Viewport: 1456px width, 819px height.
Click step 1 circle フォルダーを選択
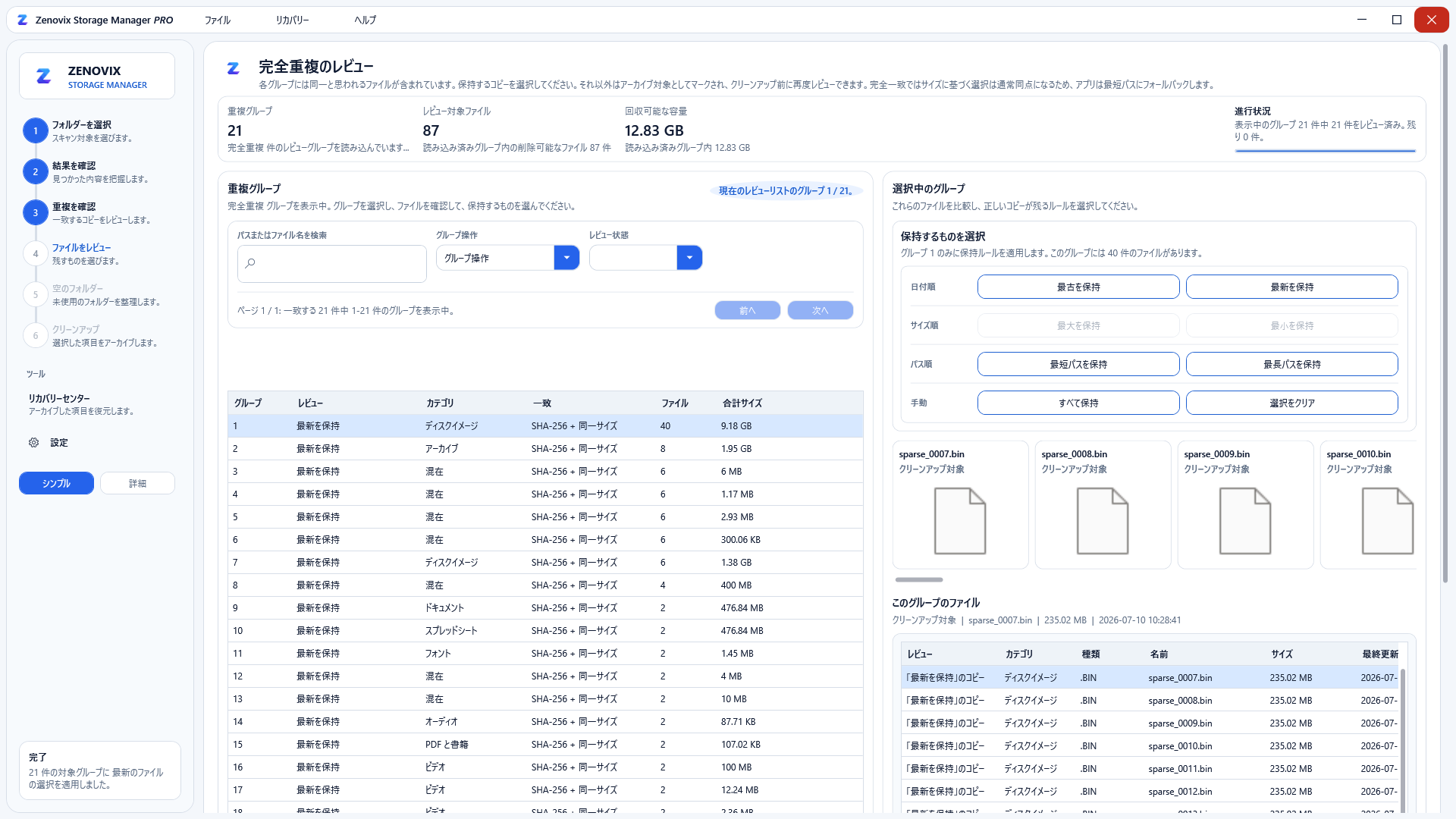tap(36, 131)
